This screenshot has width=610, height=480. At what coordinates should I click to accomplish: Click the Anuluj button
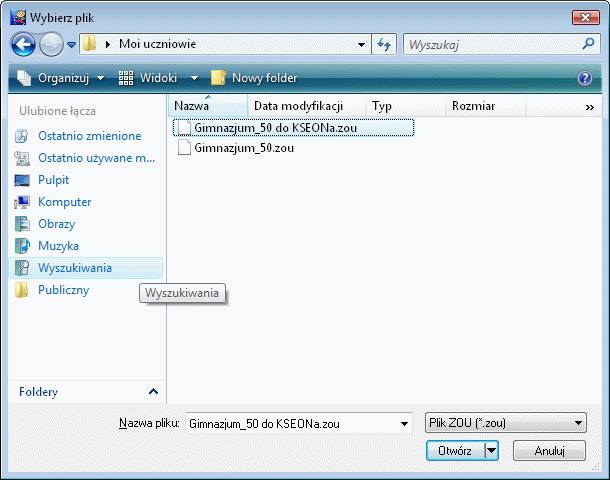(x=549, y=451)
